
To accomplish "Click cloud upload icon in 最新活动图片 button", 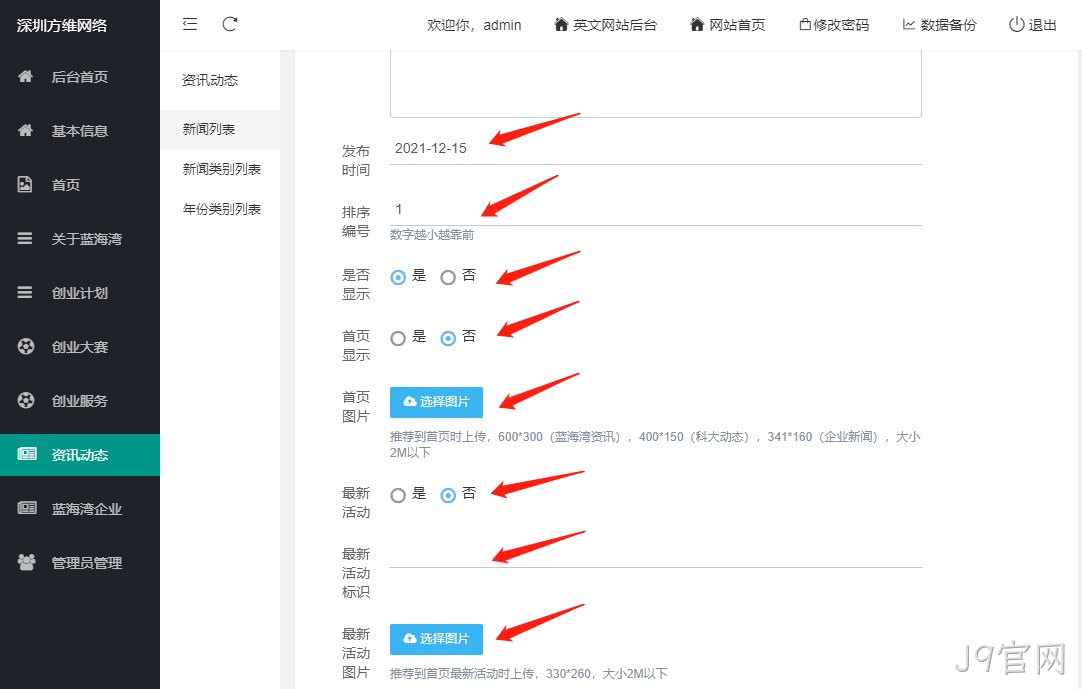I will click(x=410, y=638).
